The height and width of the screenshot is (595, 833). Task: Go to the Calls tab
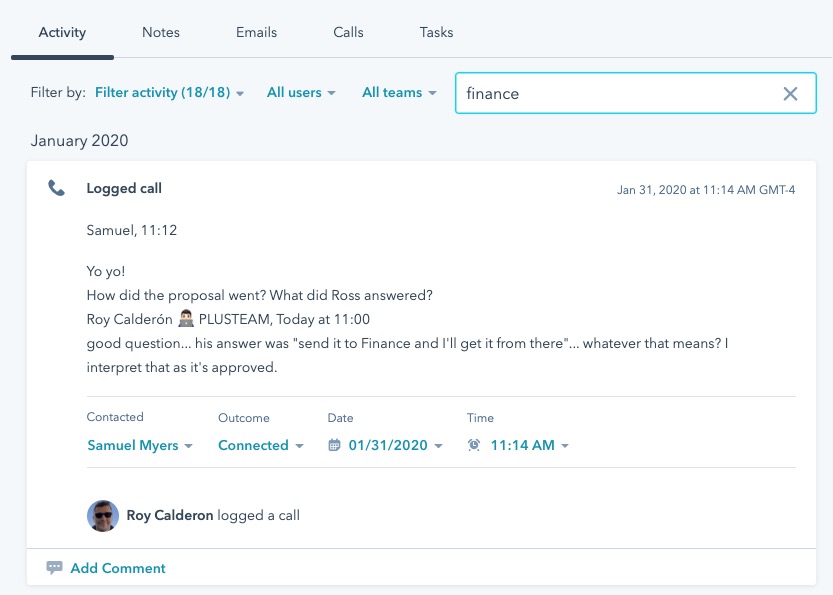[x=348, y=32]
